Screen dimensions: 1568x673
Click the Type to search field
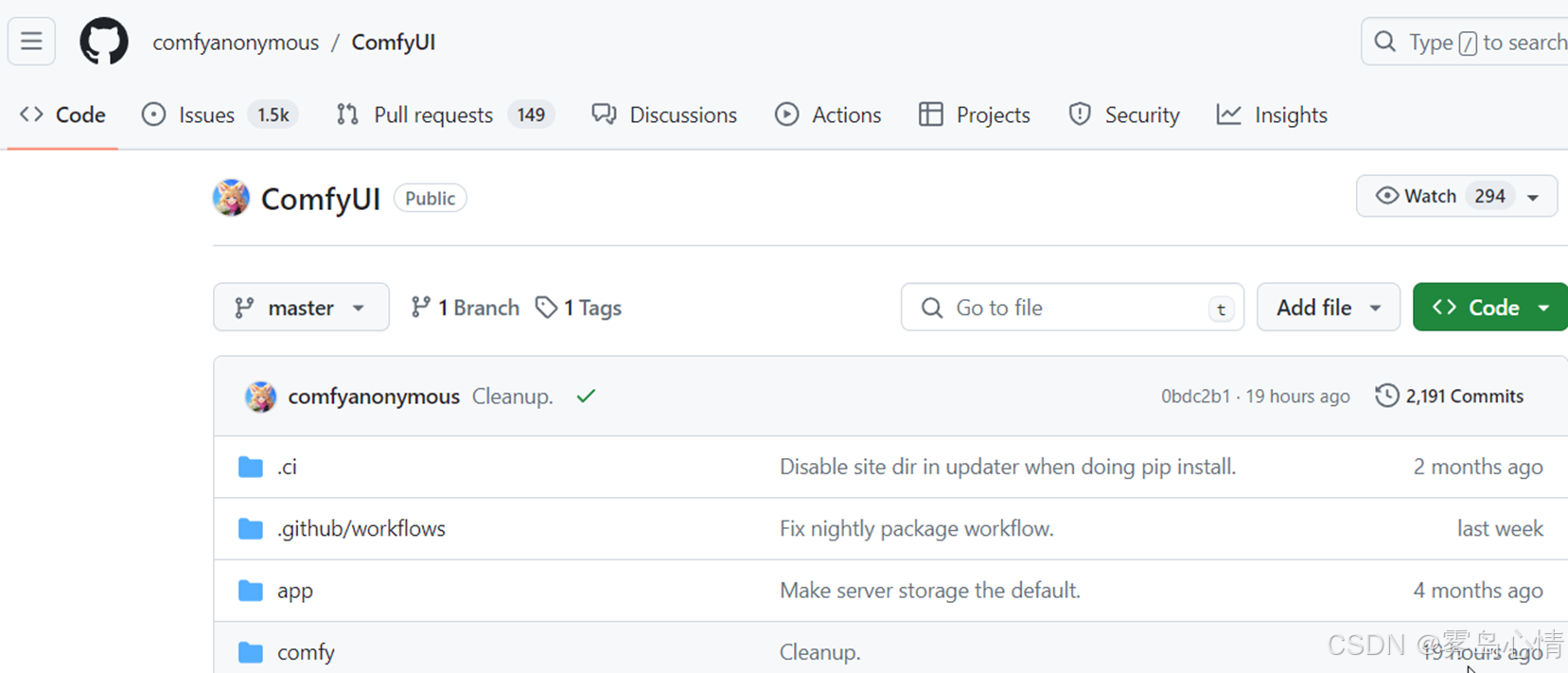[1464, 42]
